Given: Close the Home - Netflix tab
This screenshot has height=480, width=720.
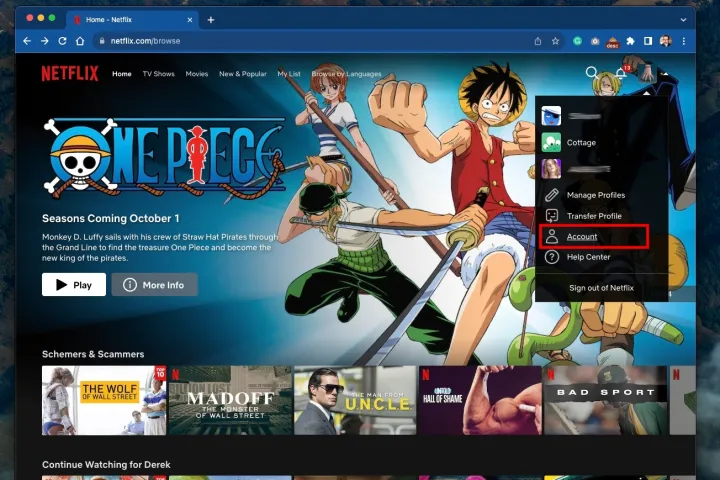Looking at the screenshot, I should (x=190, y=20).
